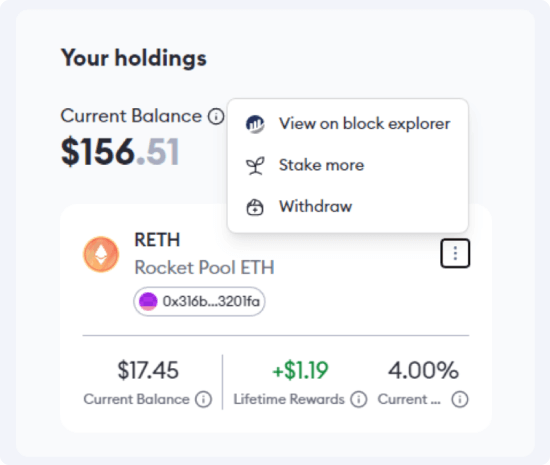Click the $156.51 total balance
The image size is (550, 465).
[x=120, y=152]
